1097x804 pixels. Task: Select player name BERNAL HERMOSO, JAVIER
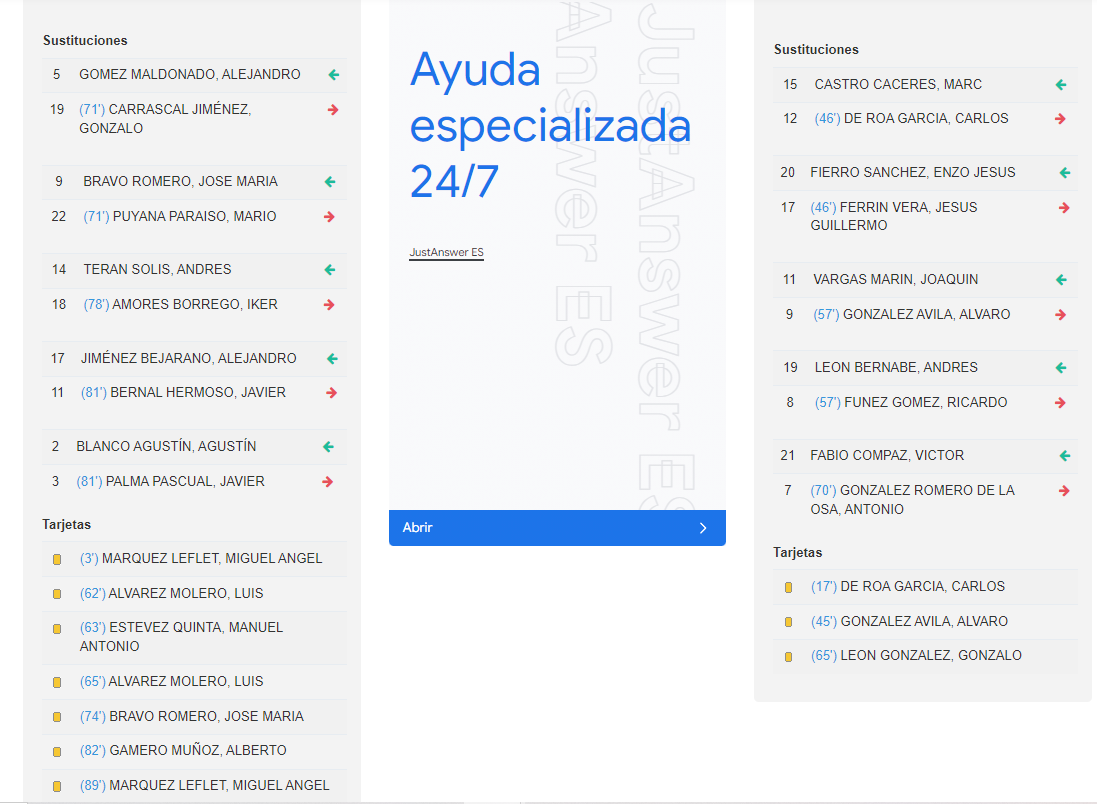(198, 393)
